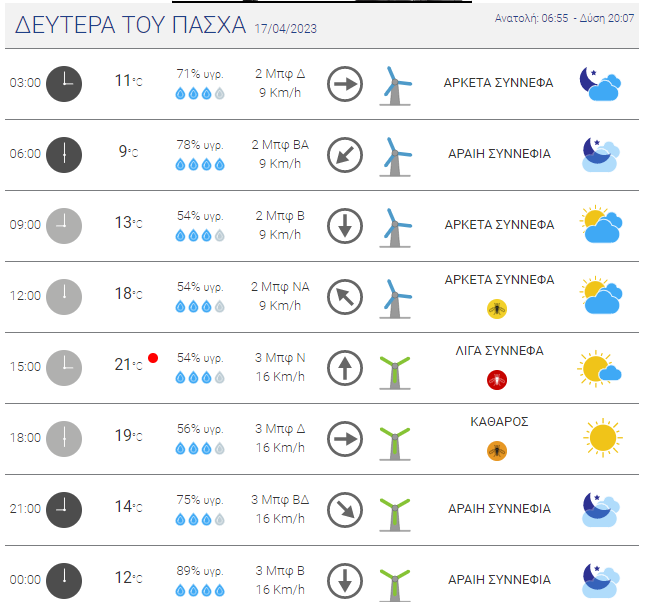Click the red dot beside 21°C

point(153,358)
